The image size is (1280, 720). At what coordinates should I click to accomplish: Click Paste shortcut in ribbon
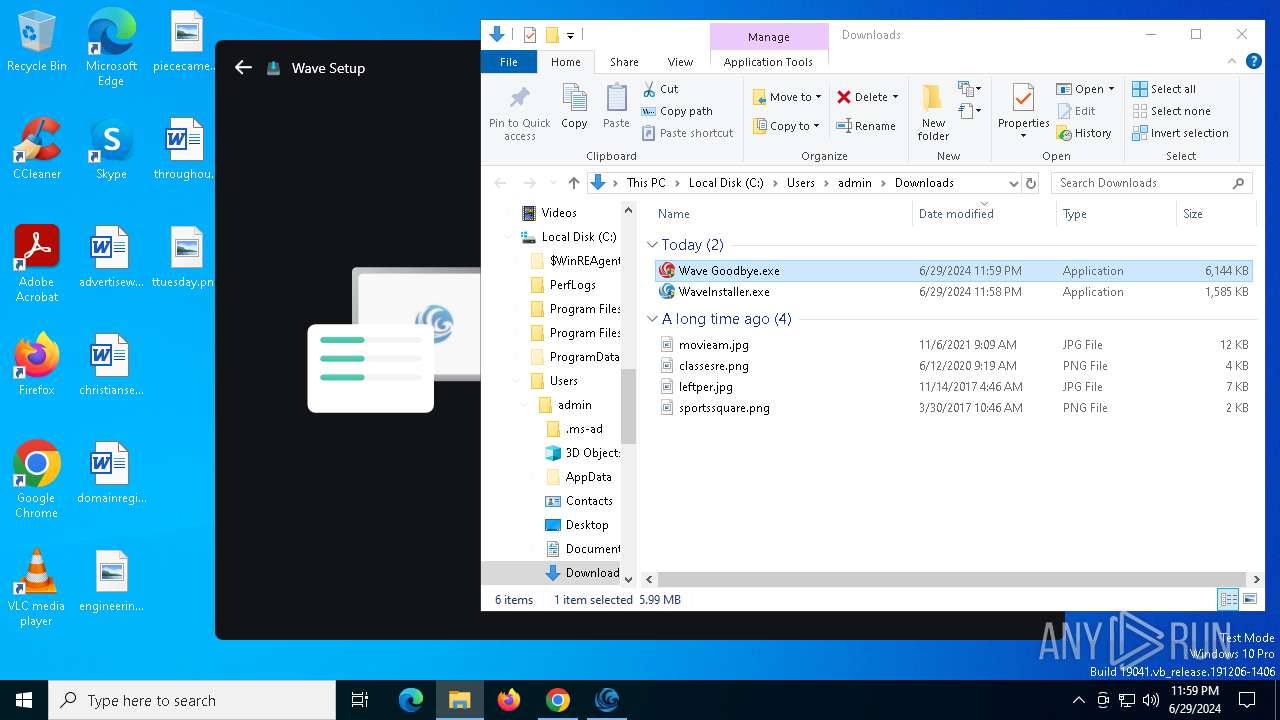[687, 133]
